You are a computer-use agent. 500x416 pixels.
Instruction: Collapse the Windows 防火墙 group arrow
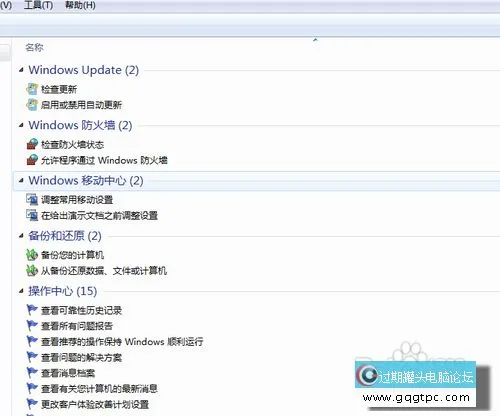[21, 125]
